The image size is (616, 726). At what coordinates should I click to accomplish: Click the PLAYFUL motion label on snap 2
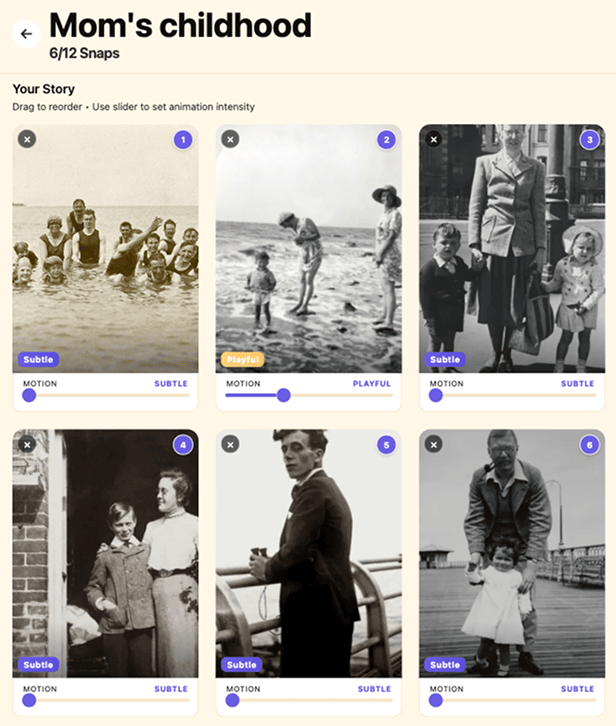[x=372, y=383]
